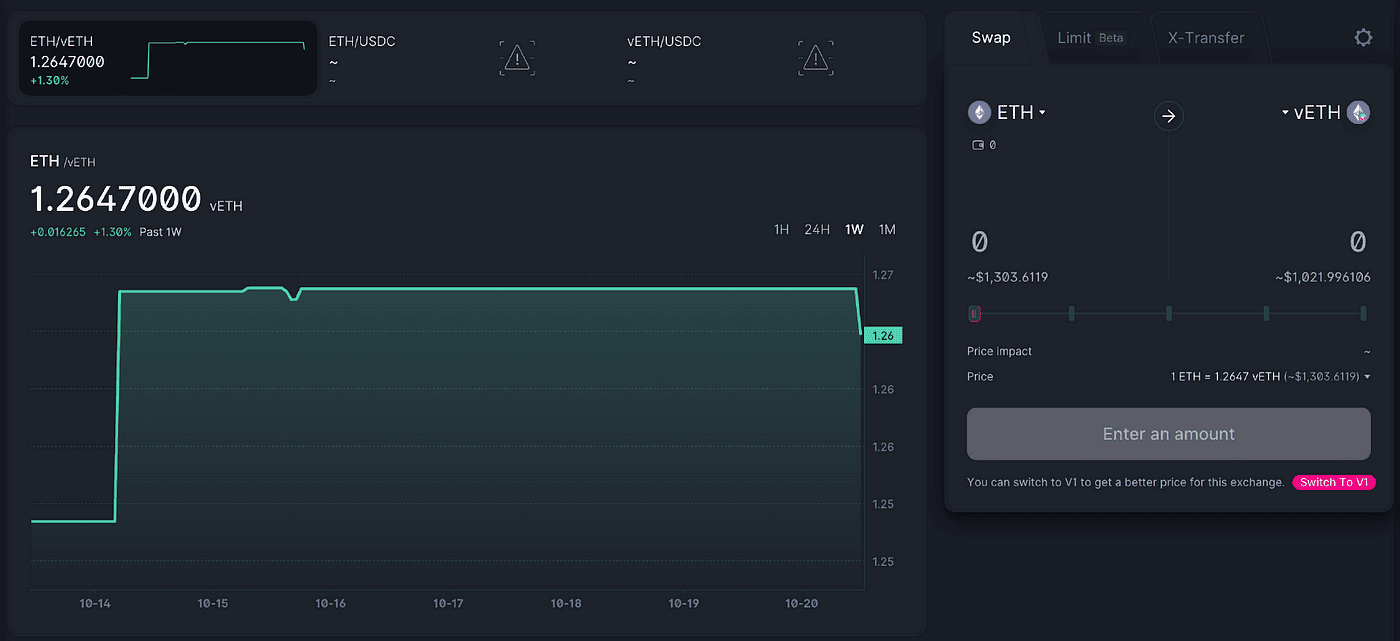Switch to the X-Transfer tab
1400x641 pixels.
[1206, 37]
